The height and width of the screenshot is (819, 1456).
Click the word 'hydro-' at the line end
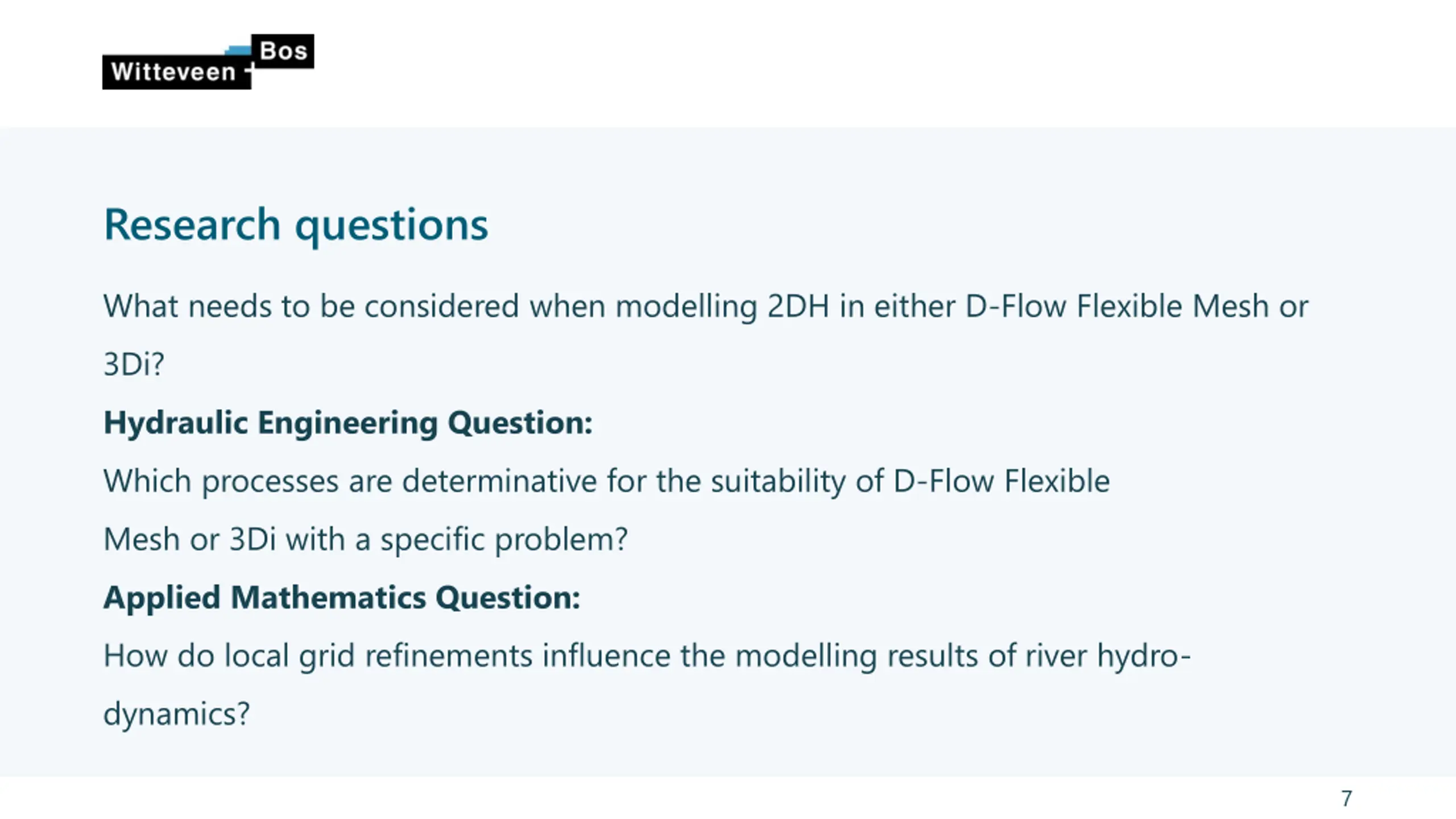tap(1144, 657)
